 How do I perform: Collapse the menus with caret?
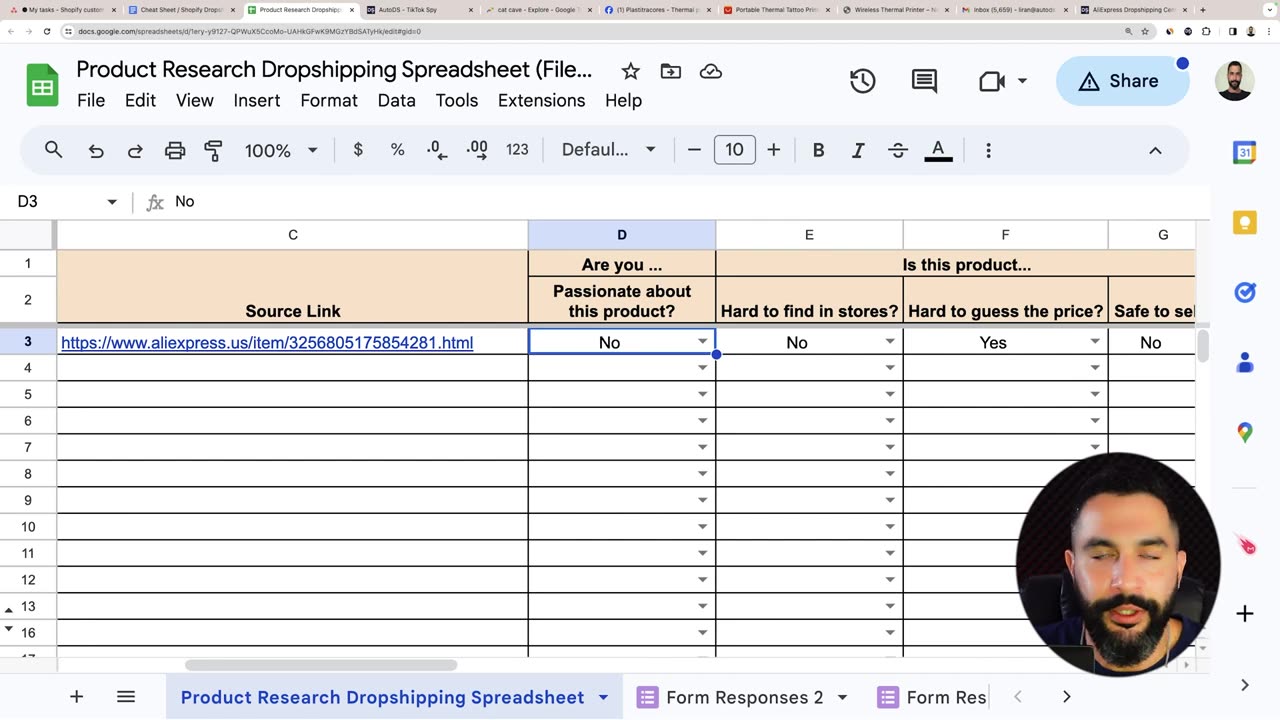(x=1155, y=150)
